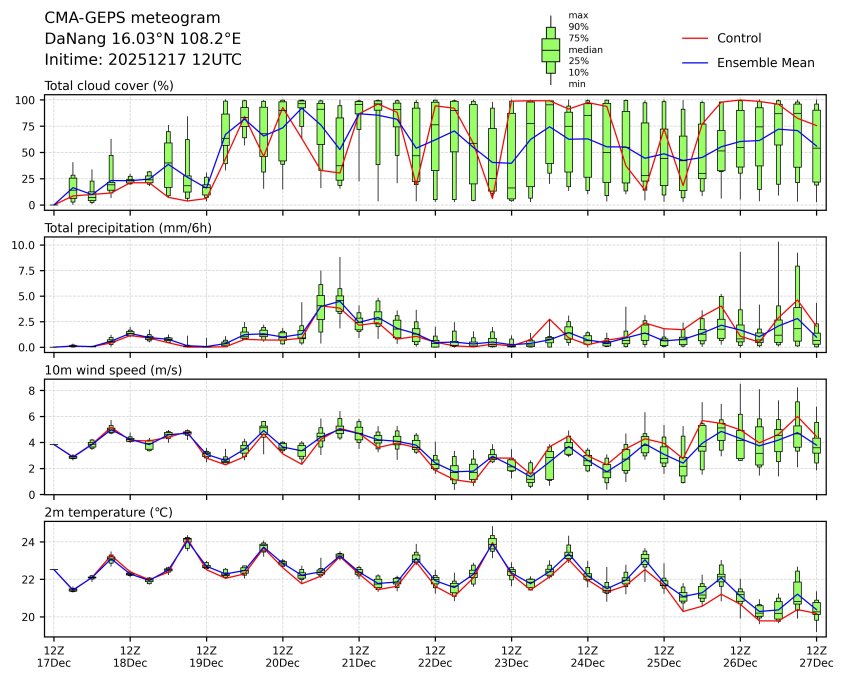Click the DaNang coordinates text
The image size is (845, 680).
[143, 38]
